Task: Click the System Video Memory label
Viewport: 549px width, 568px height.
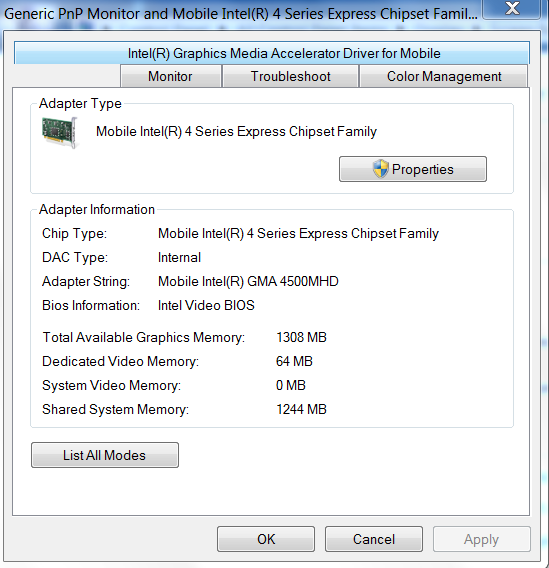Action: pos(112,385)
